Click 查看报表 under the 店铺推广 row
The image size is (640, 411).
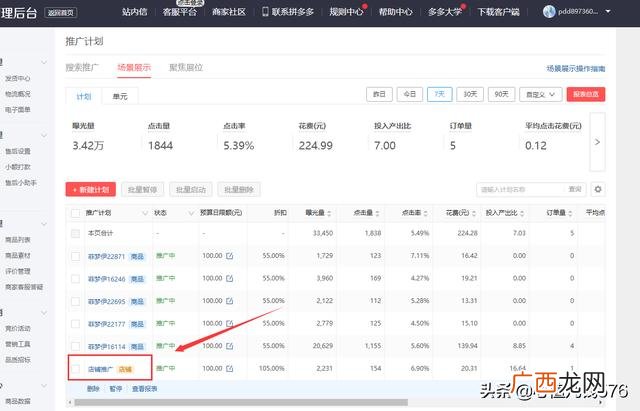click(x=144, y=389)
